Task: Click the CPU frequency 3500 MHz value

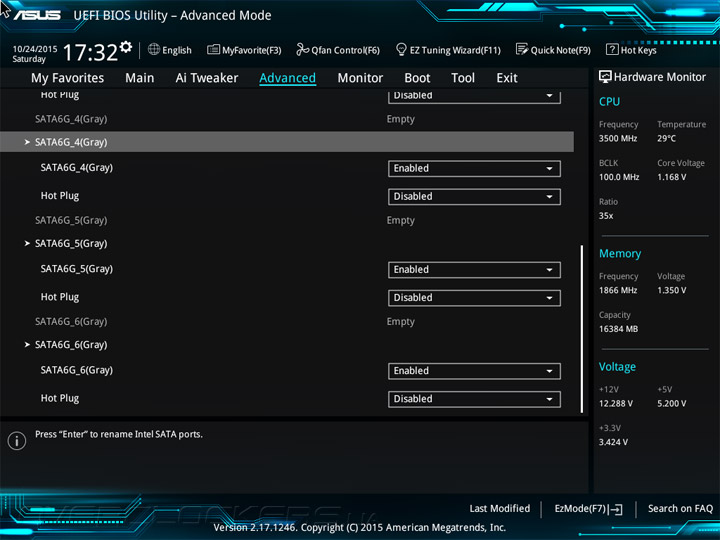Action: (618, 138)
